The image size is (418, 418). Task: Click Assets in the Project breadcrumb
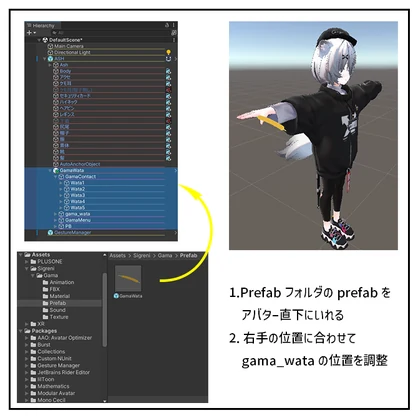tap(118, 256)
